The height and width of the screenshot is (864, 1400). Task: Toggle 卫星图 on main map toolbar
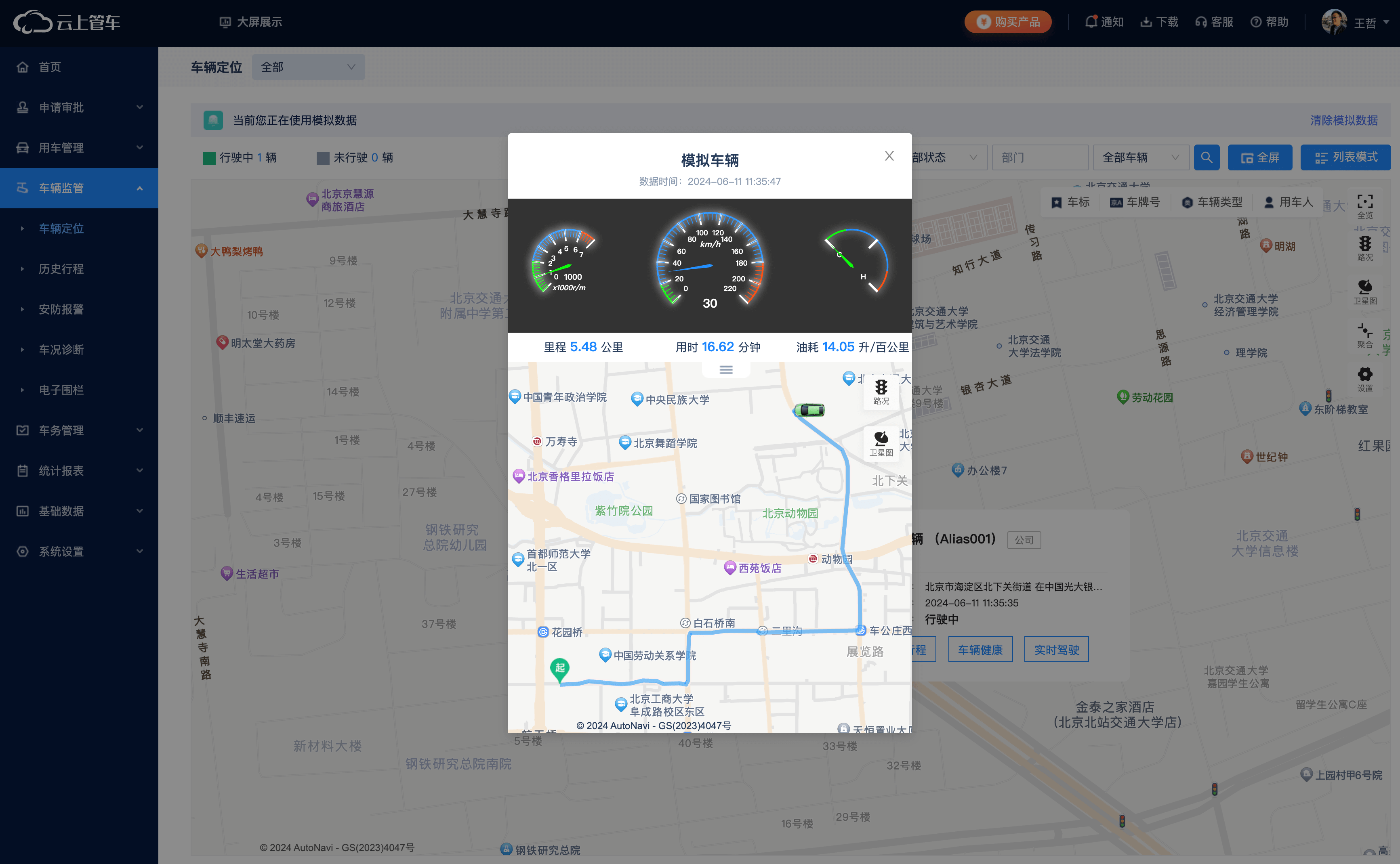pyautogui.click(x=1364, y=292)
